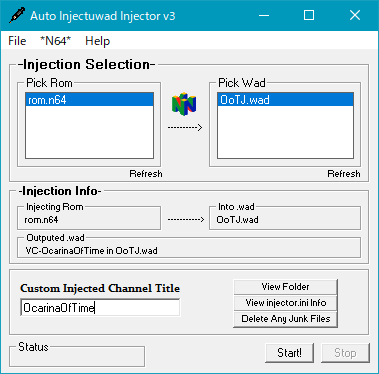Refresh the Pick Wad list
This screenshot has height=374, width=379.
[344, 174]
